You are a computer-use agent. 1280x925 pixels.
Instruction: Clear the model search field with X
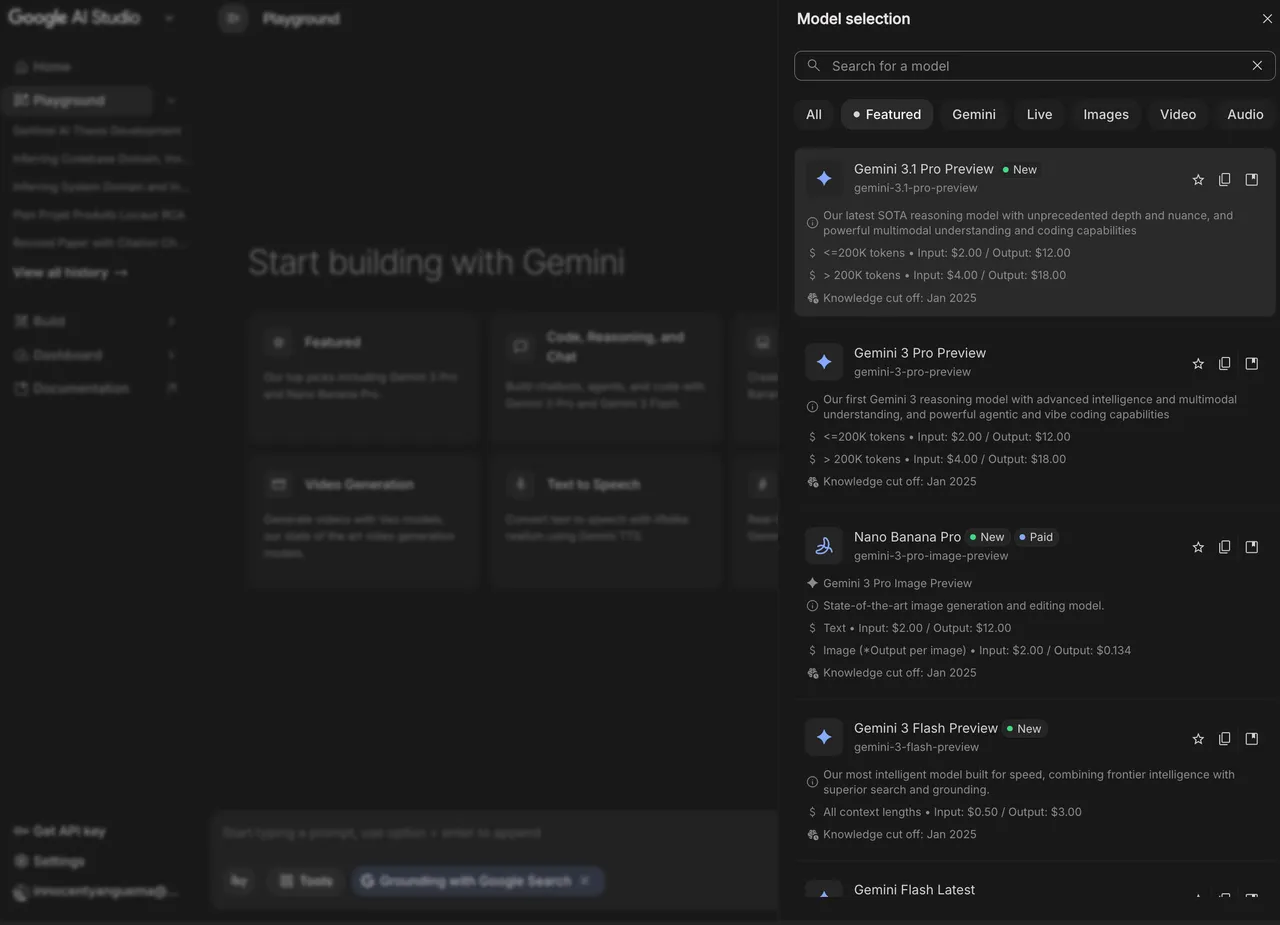[x=1257, y=66]
